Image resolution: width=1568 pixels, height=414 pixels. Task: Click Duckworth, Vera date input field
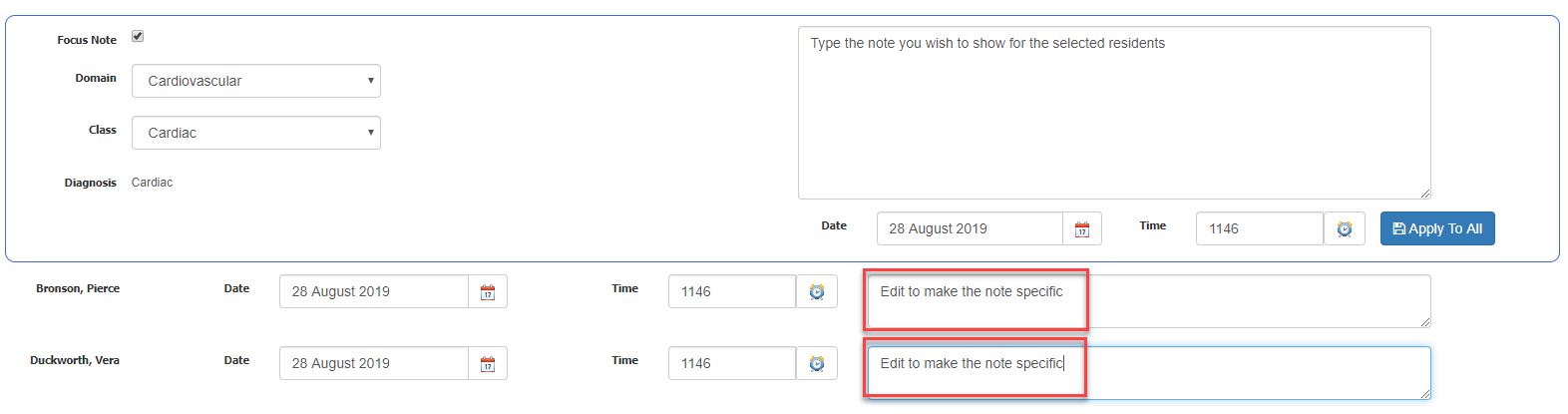click(373, 364)
